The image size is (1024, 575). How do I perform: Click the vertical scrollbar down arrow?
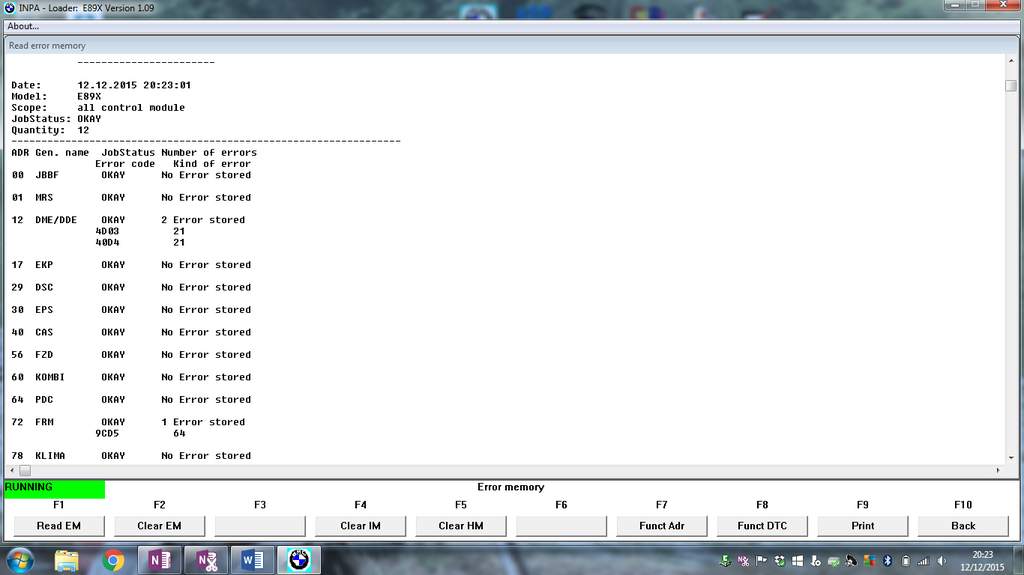pyautogui.click(x=1011, y=458)
